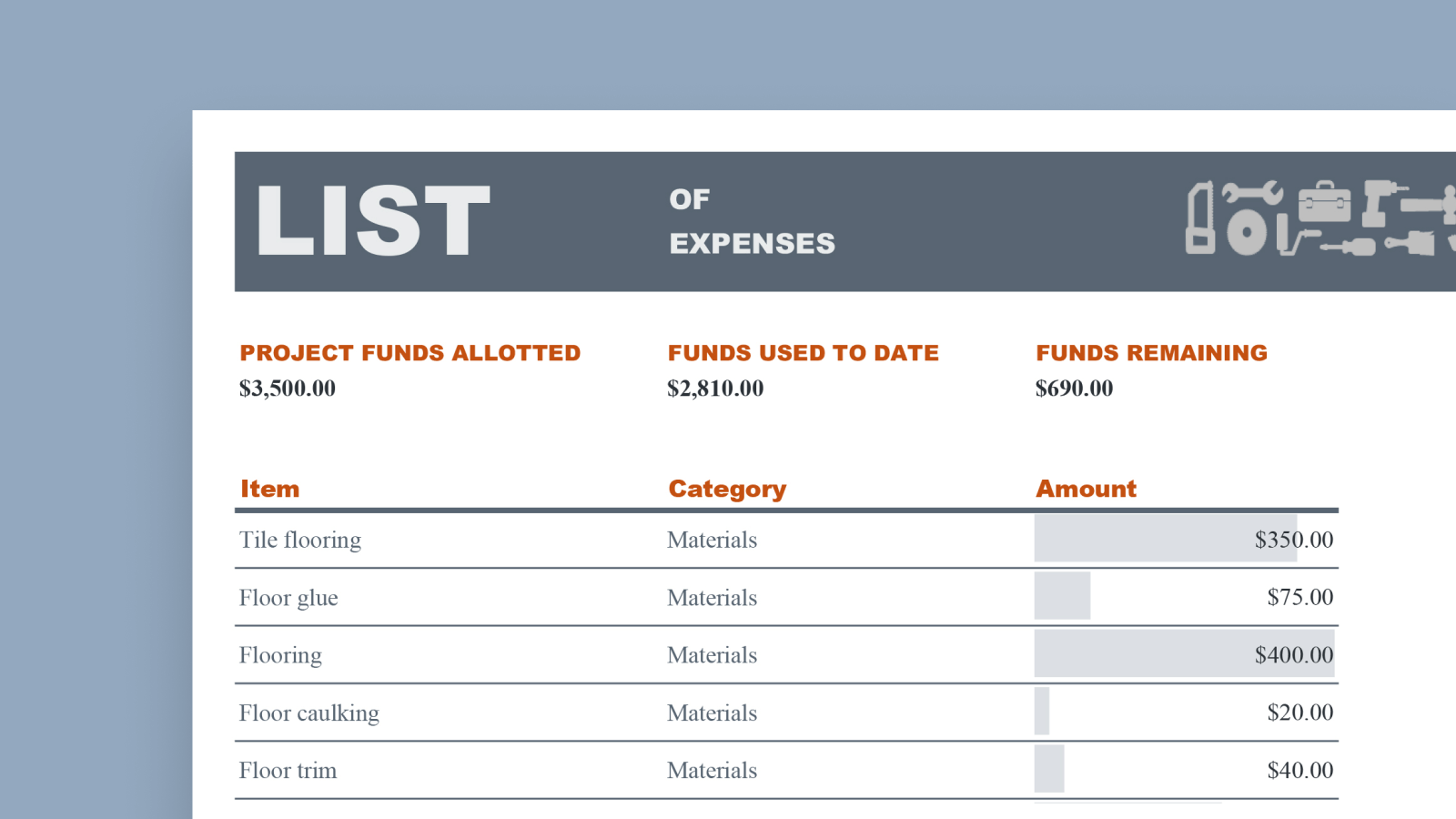This screenshot has width=1456, height=819.
Task: Click the wrench icon in the banner
Action: (1252, 192)
